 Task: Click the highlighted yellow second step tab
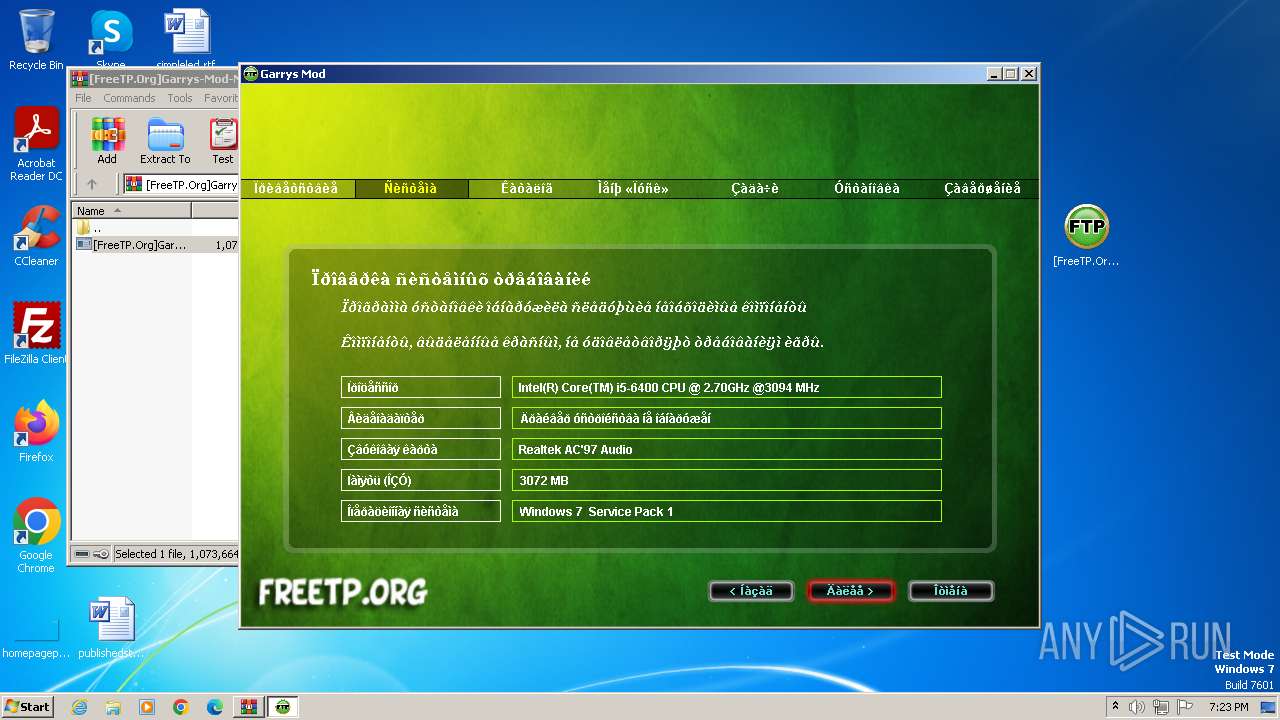pyautogui.click(x=411, y=188)
